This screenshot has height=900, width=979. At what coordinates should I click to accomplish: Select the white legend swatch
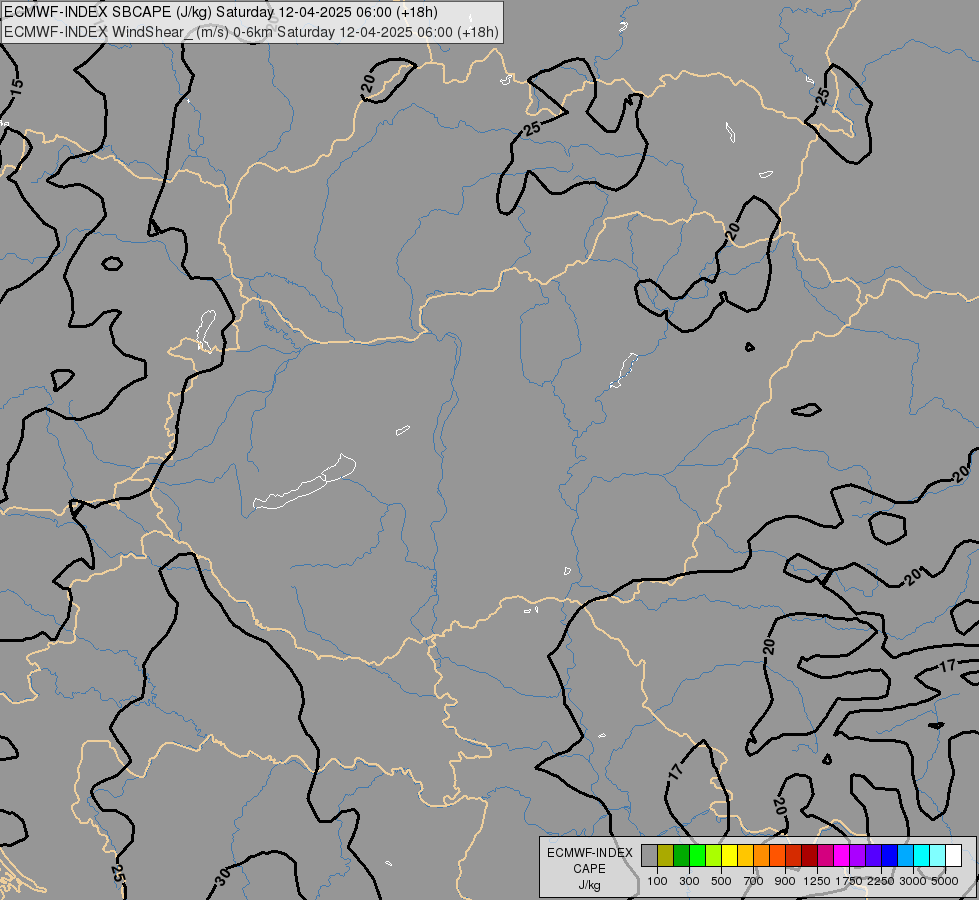point(953,856)
